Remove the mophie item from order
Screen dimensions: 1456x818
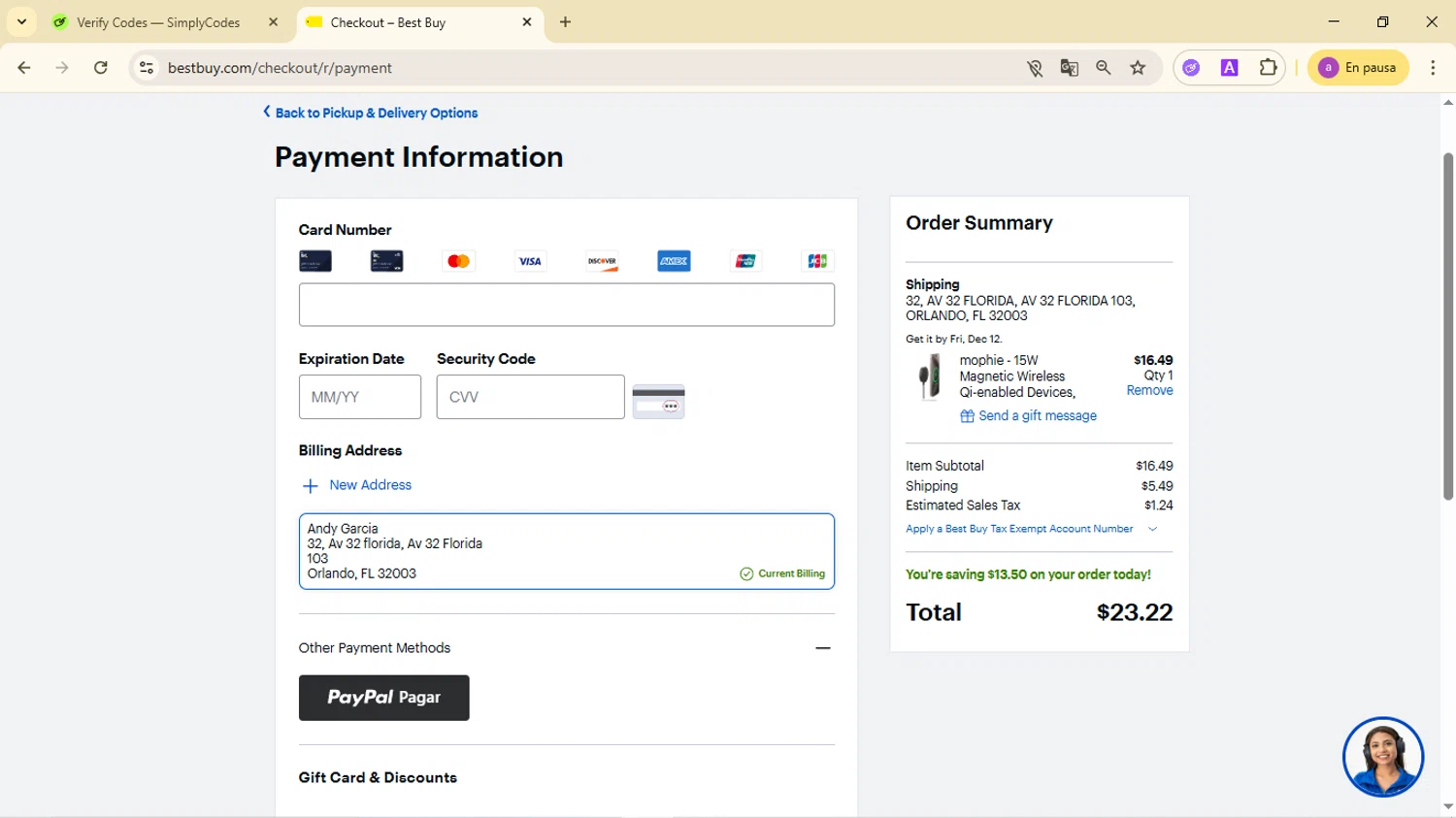tap(1149, 391)
